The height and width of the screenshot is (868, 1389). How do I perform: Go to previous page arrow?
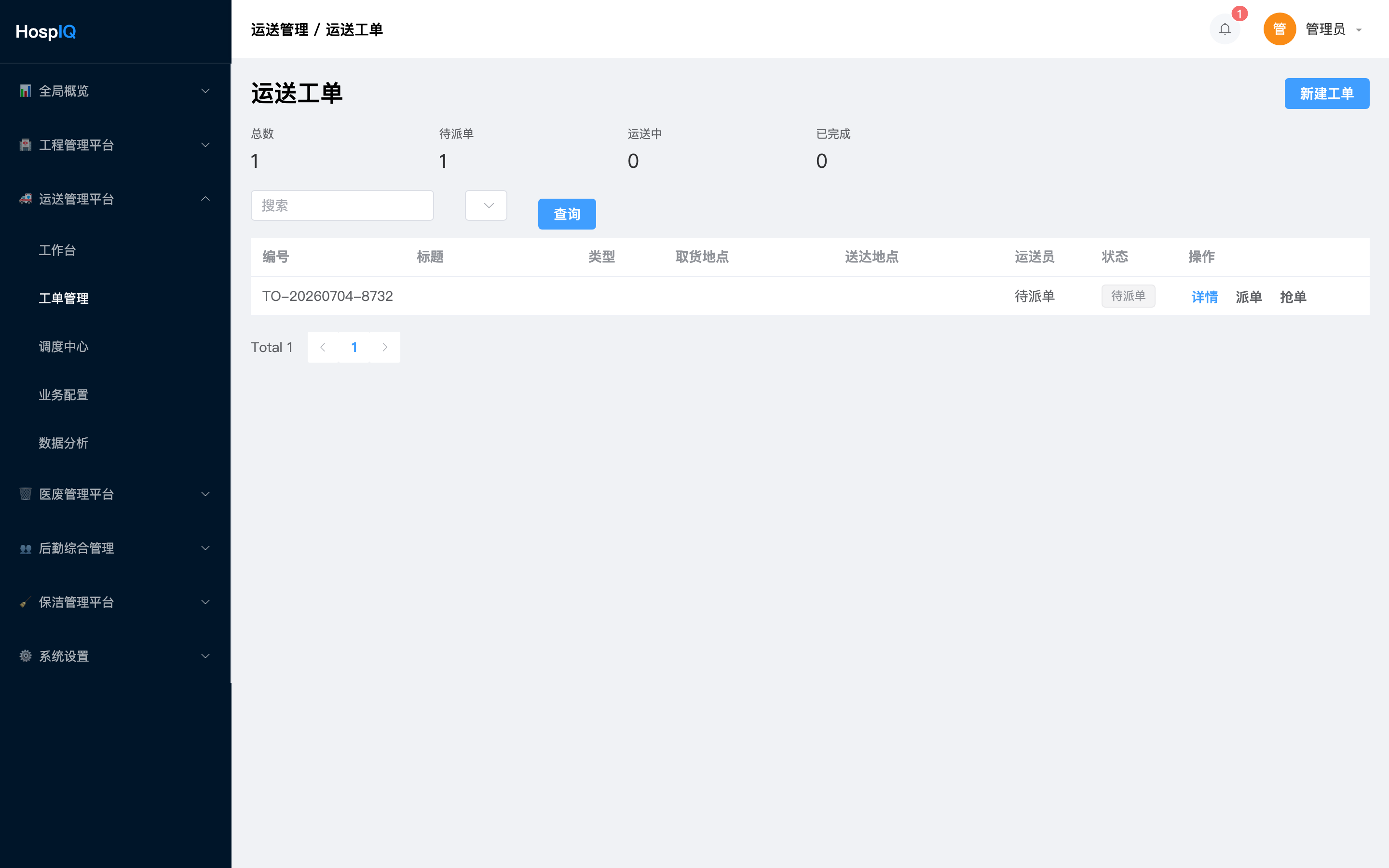click(x=323, y=347)
